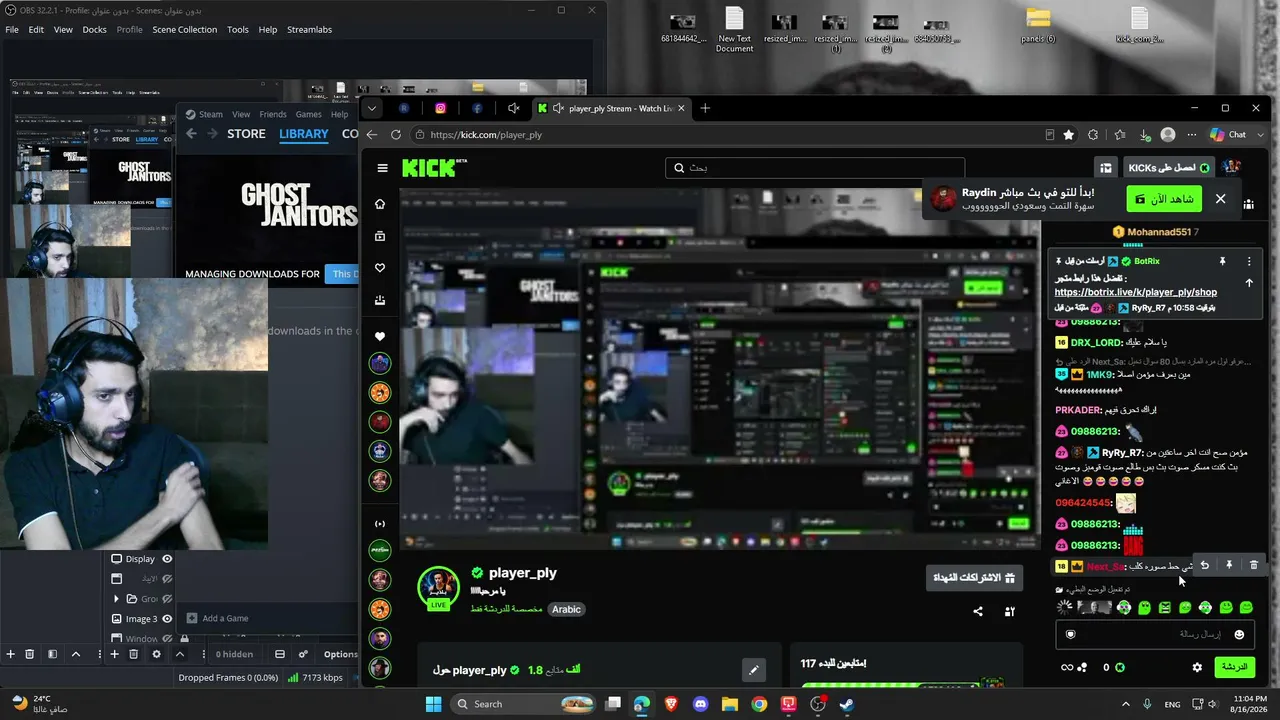Select the Steam LIBRARY tab

coord(304,134)
